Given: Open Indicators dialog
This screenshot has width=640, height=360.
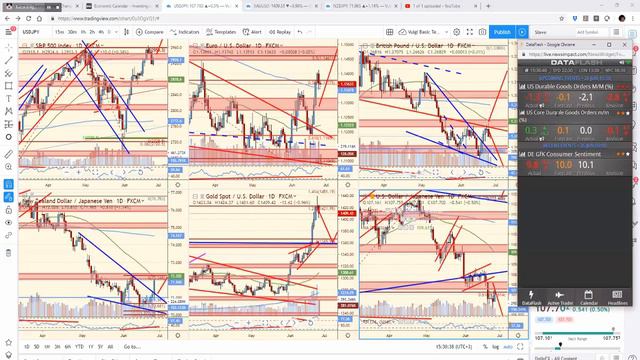Looking at the screenshot, I should (x=185, y=32).
